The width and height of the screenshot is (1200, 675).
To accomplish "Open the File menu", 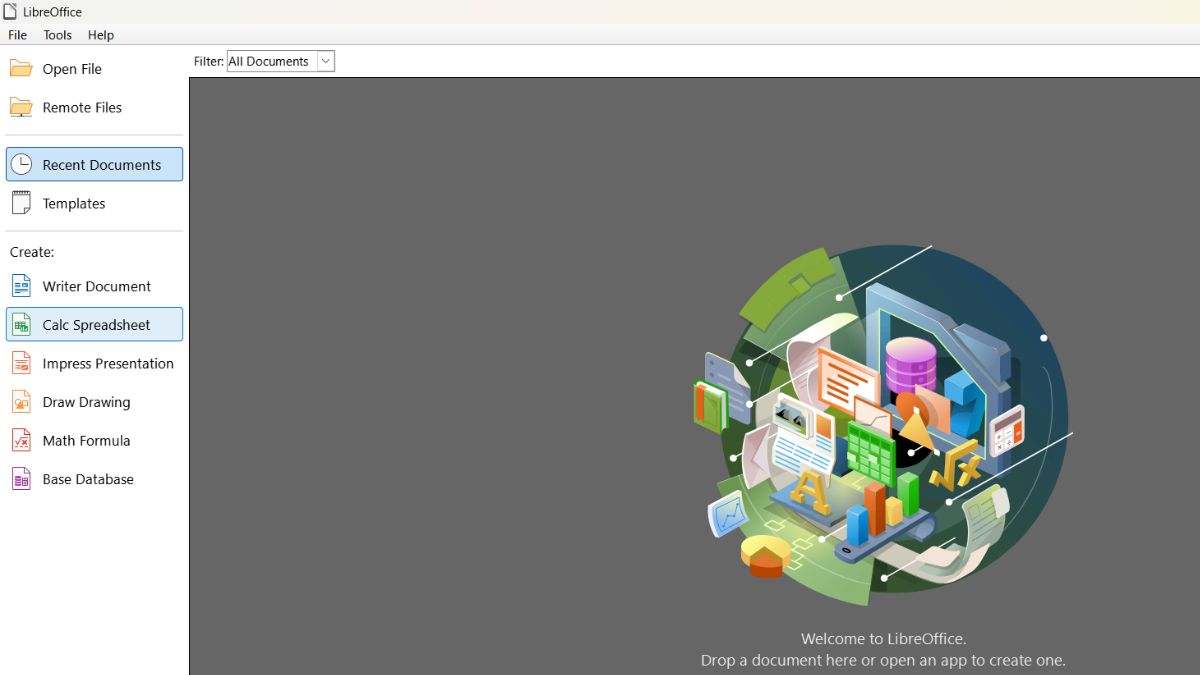I will pos(18,35).
